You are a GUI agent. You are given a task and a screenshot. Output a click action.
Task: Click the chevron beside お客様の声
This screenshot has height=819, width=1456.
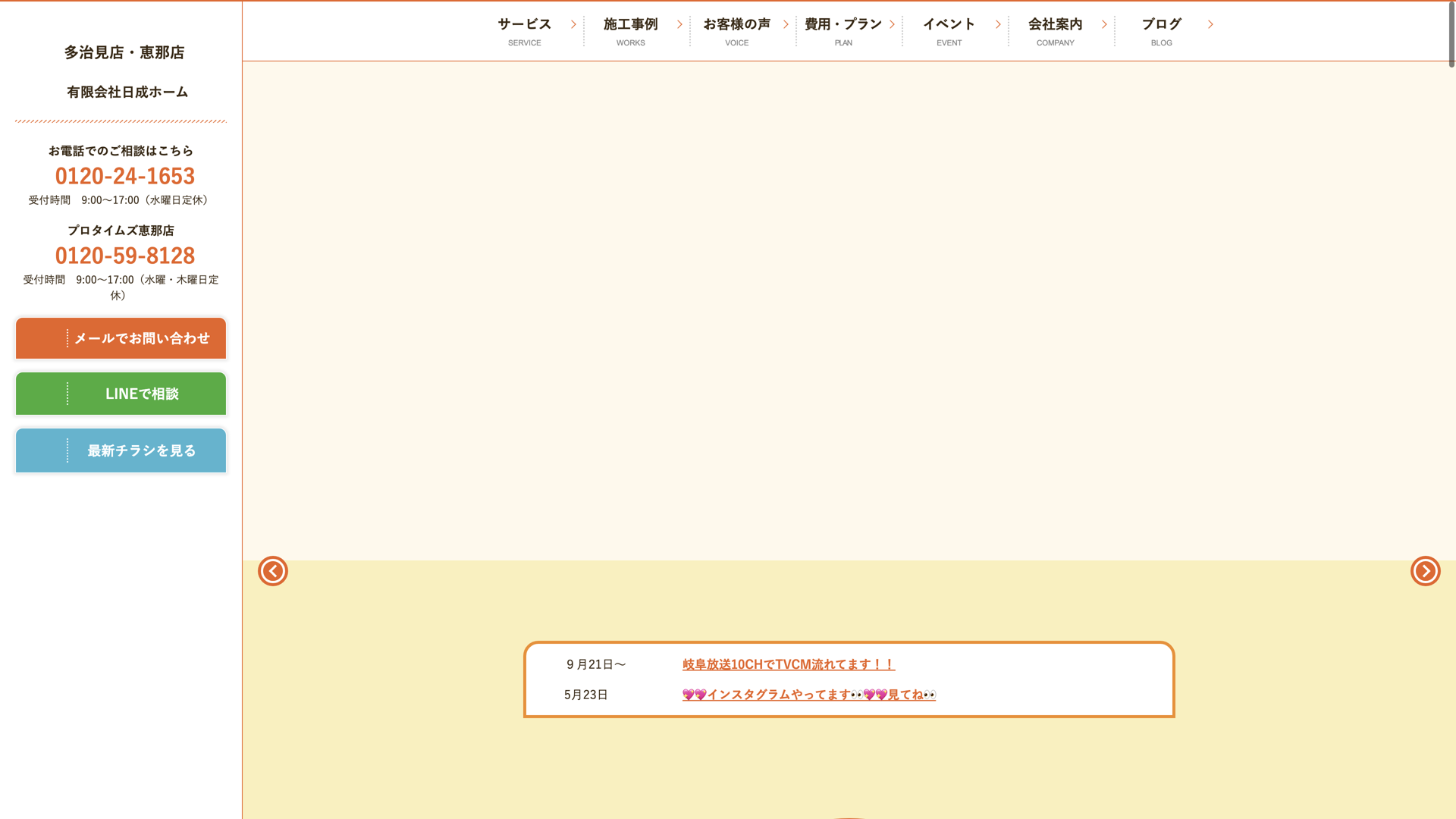(786, 24)
